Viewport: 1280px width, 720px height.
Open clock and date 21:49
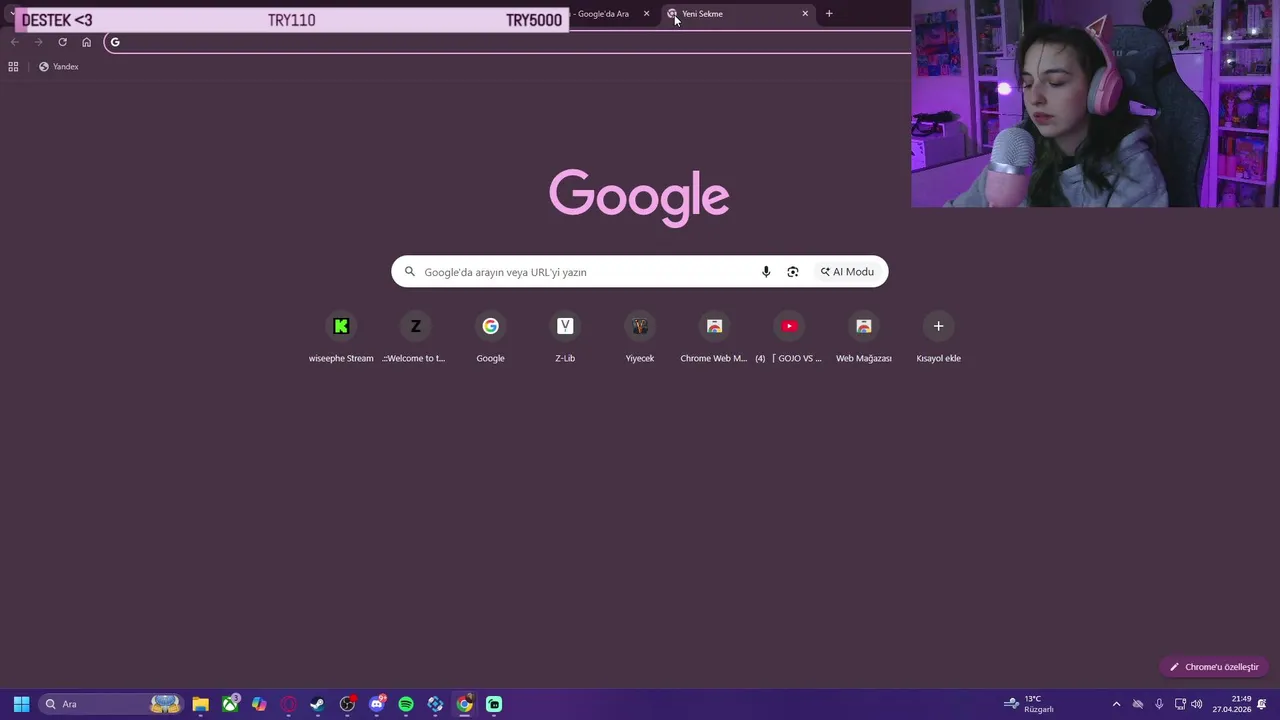1232,704
